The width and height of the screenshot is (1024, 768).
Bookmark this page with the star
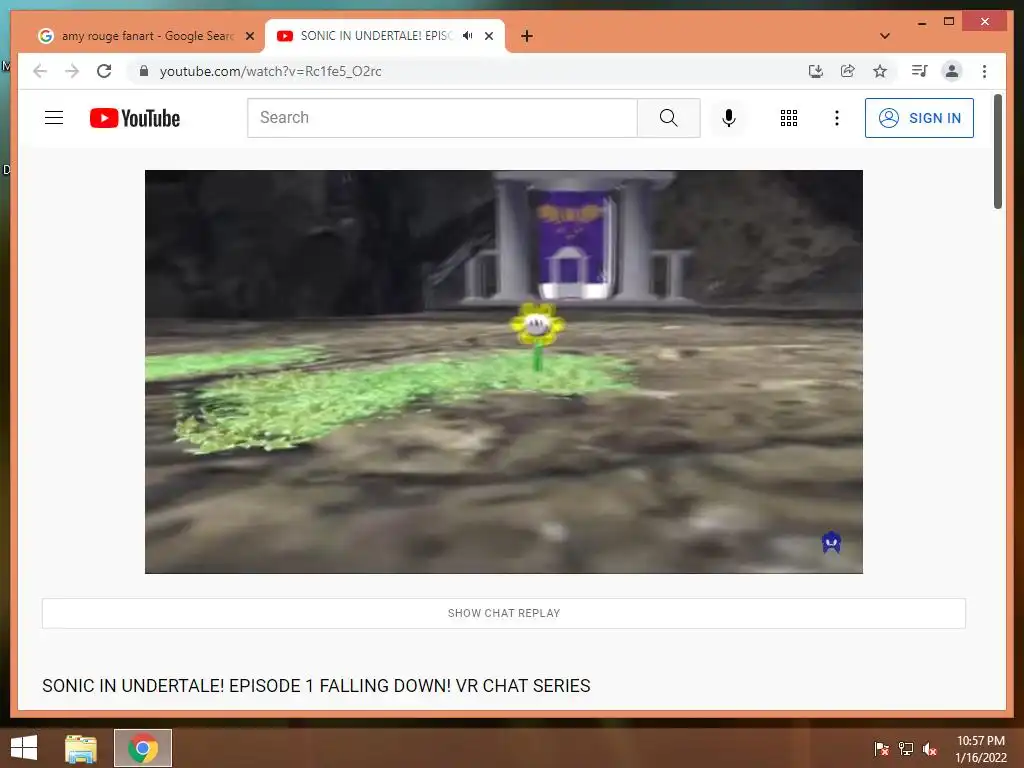[880, 71]
